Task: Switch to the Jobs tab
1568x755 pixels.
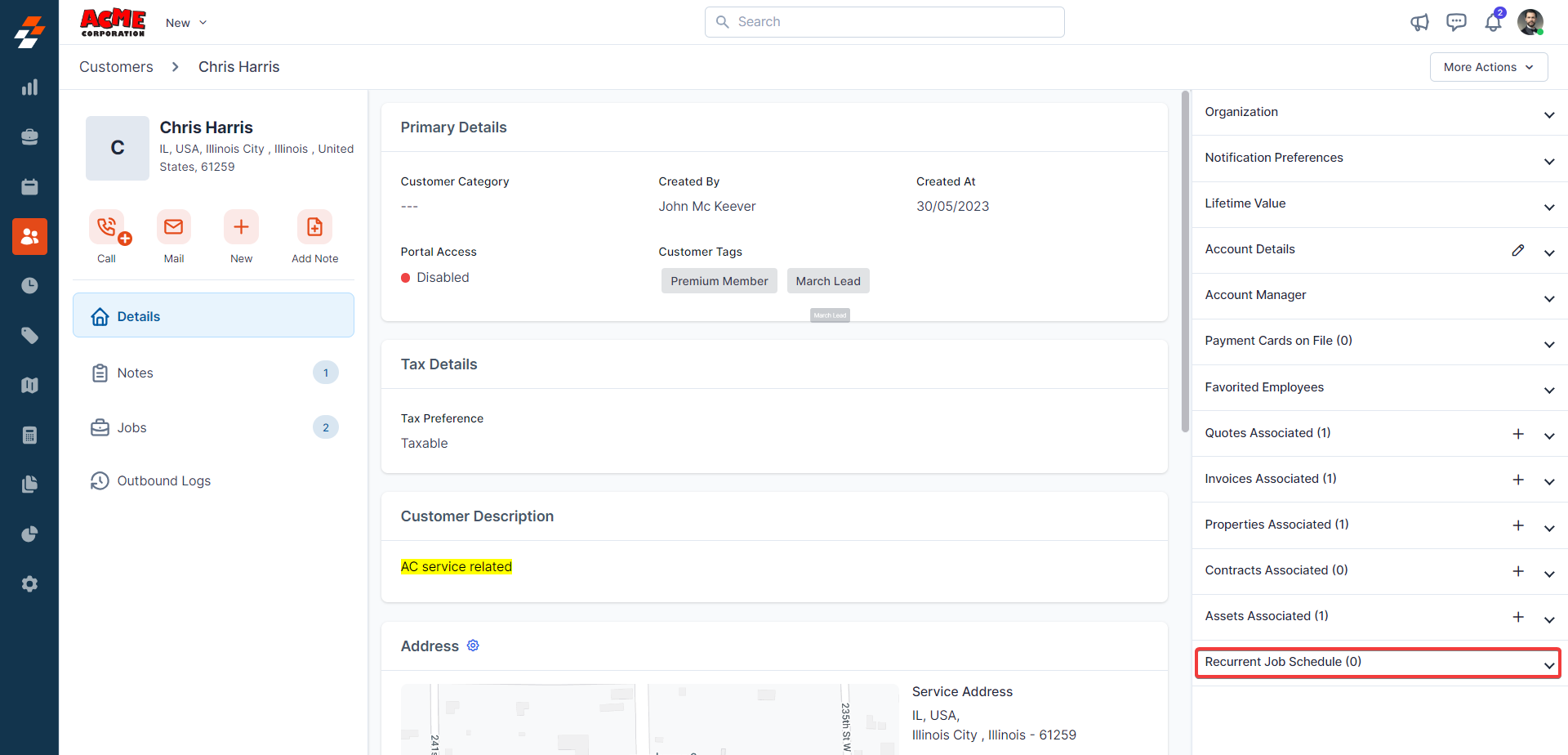Action: (x=132, y=427)
